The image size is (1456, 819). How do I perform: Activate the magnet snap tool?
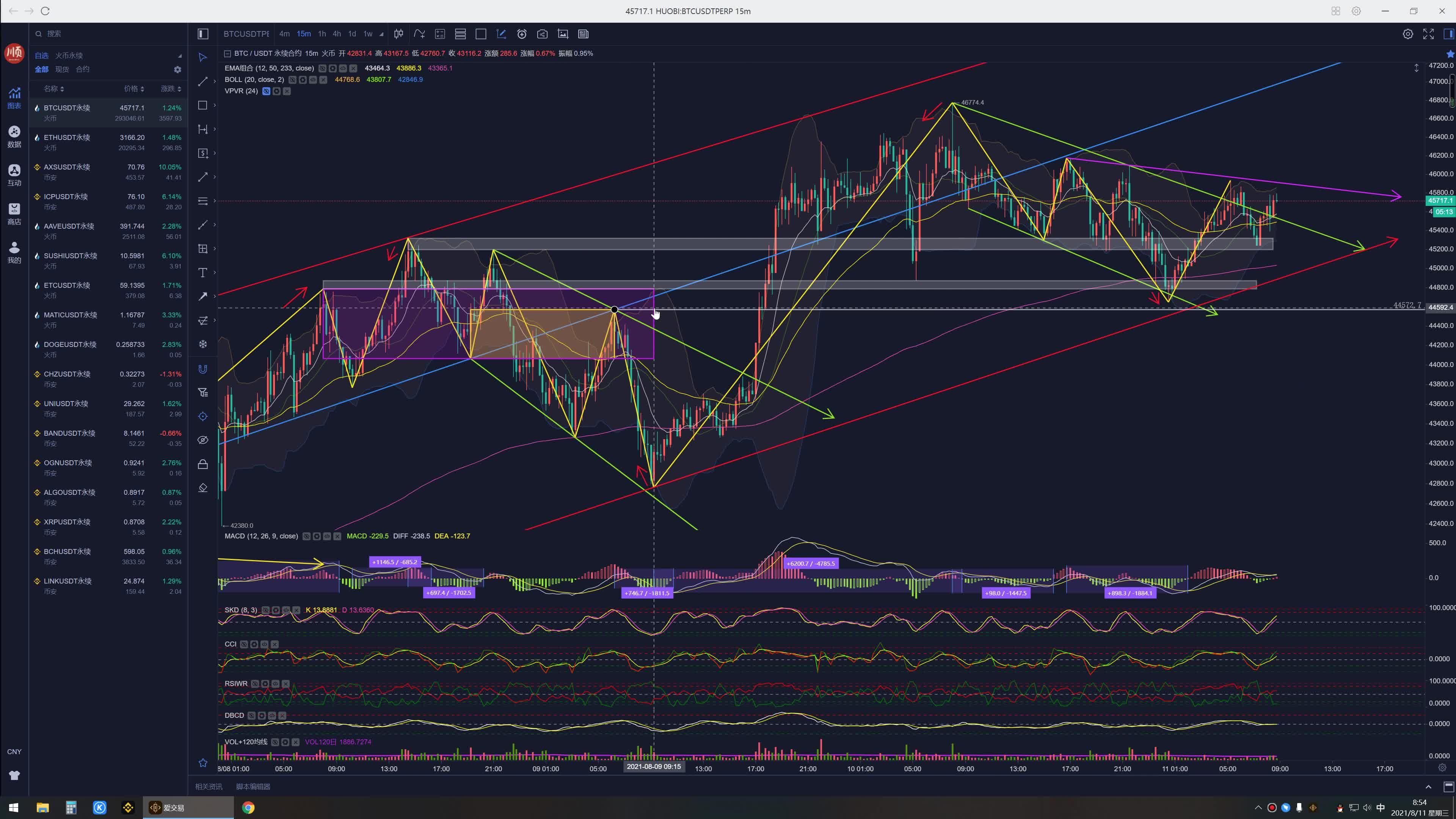(x=202, y=369)
